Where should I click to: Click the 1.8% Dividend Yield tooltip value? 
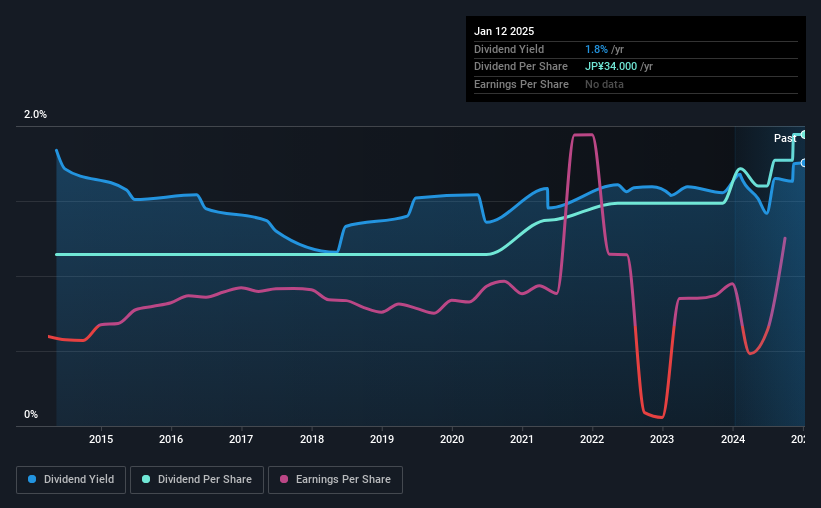[596, 49]
